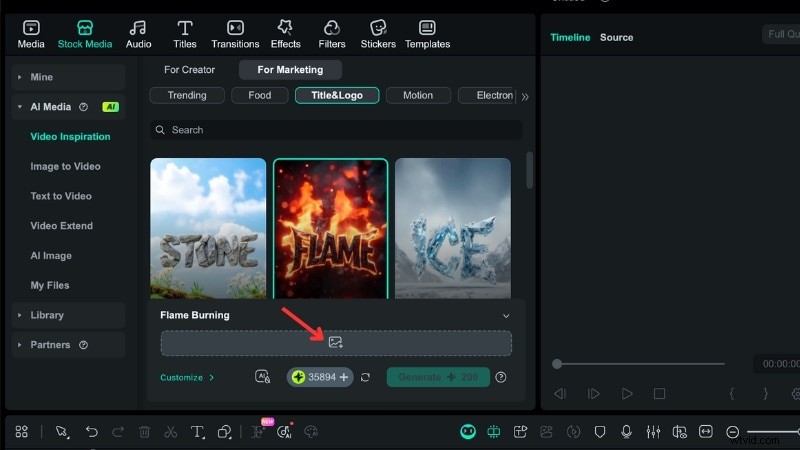800x450 pixels.
Task: Select the Text tool in bottom toolbar
Action: click(x=197, y=432)
